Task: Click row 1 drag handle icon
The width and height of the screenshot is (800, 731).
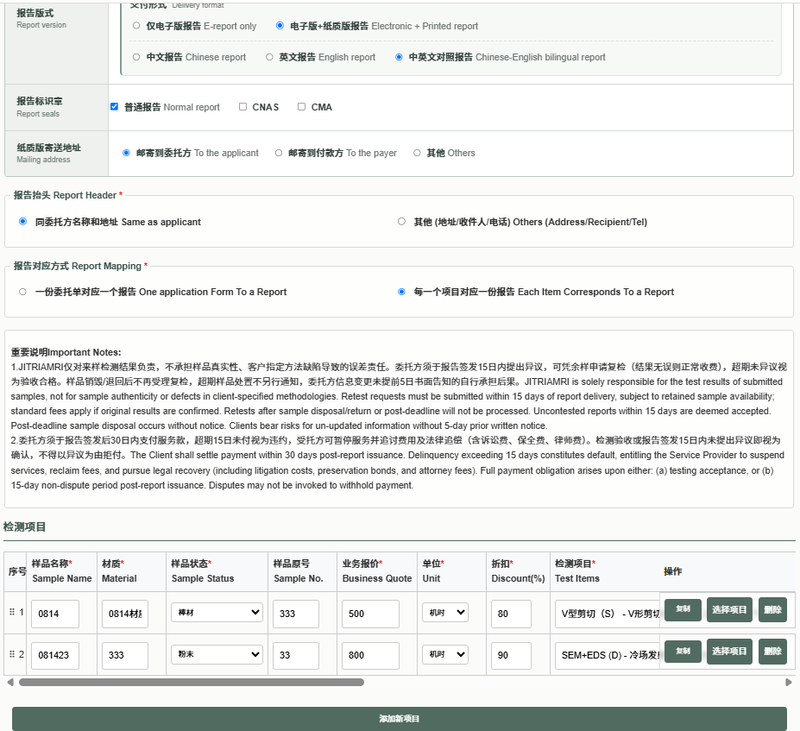Action: pos(12,612)
